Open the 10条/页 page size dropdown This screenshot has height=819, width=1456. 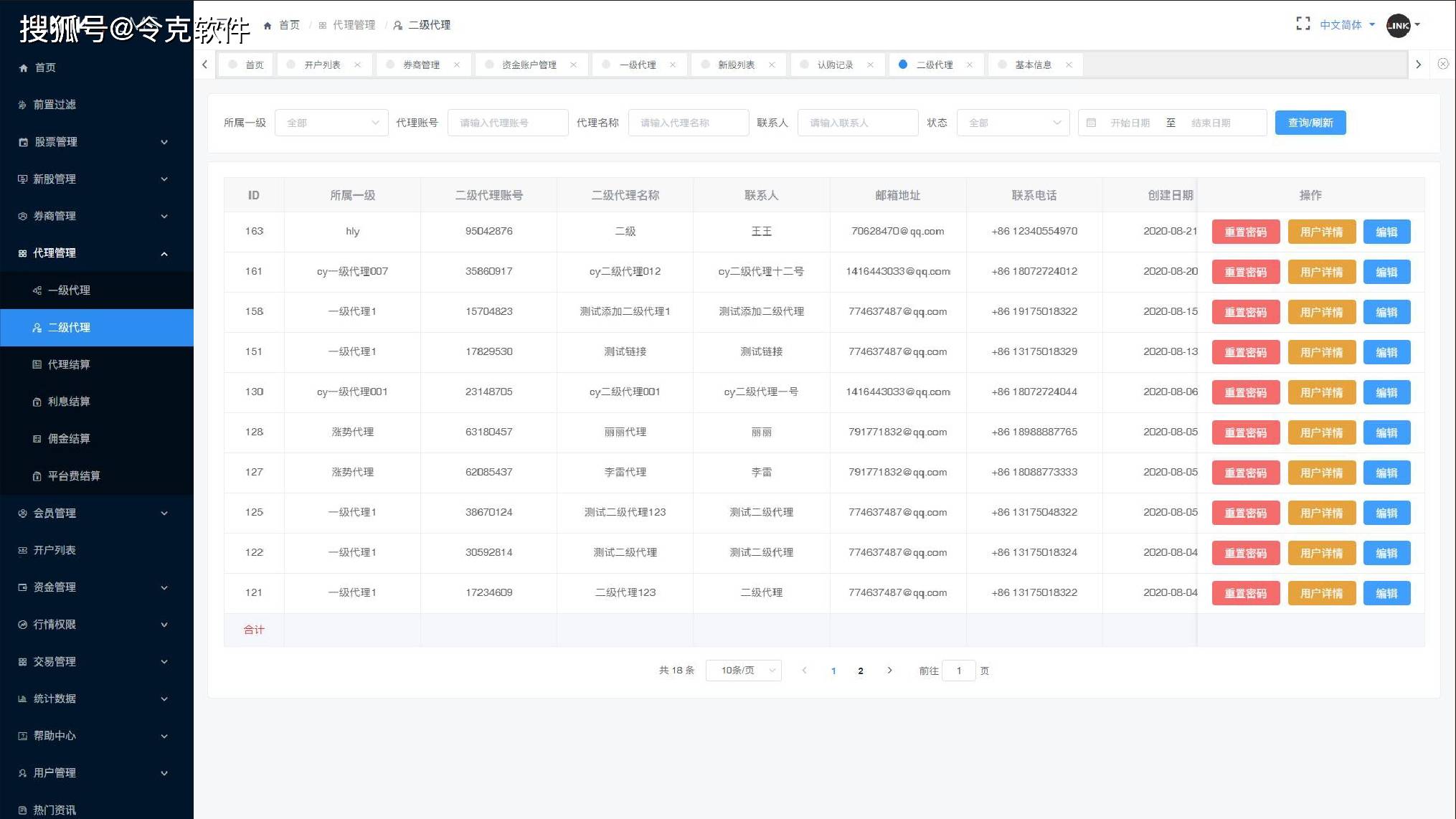743,671
